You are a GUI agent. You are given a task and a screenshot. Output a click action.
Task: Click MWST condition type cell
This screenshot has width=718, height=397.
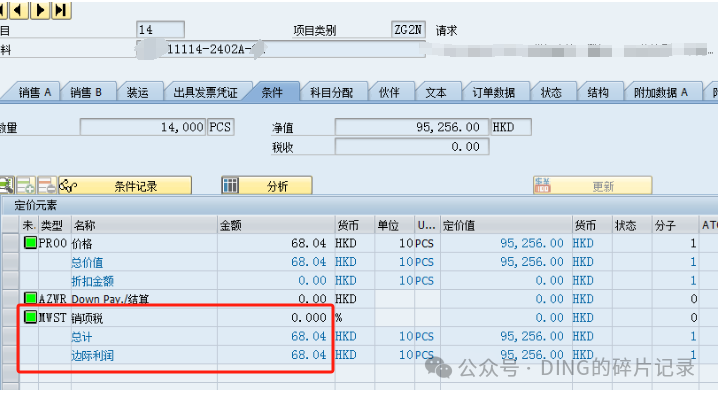pos(53,317)
